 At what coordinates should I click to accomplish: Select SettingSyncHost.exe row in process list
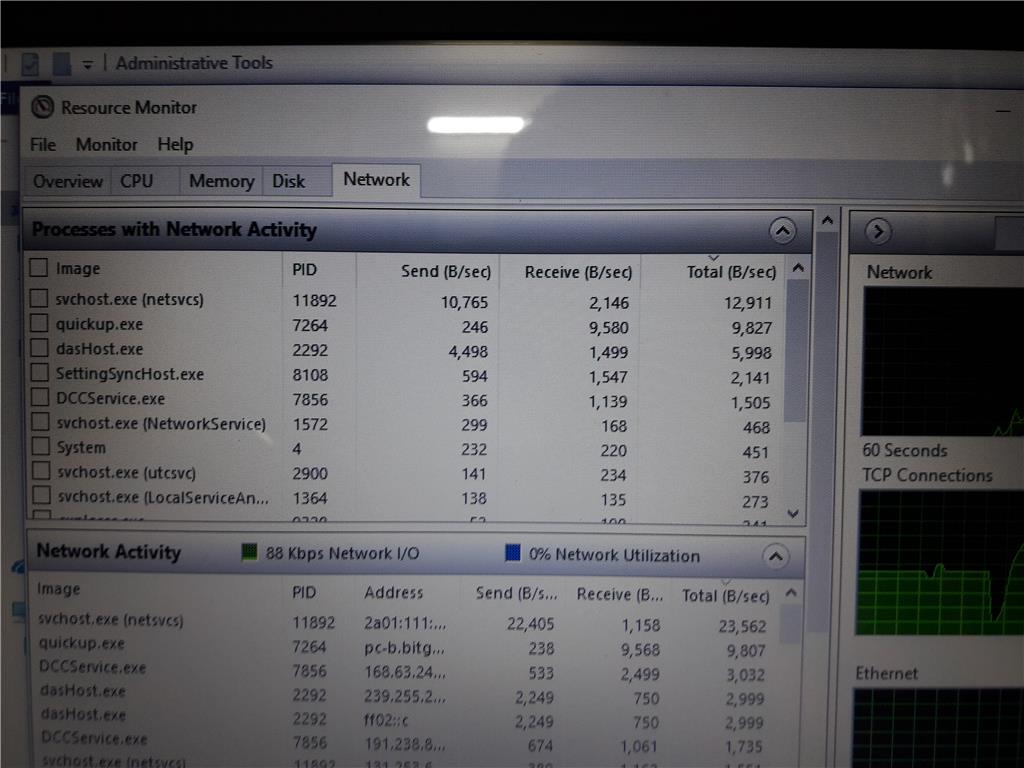129,374
